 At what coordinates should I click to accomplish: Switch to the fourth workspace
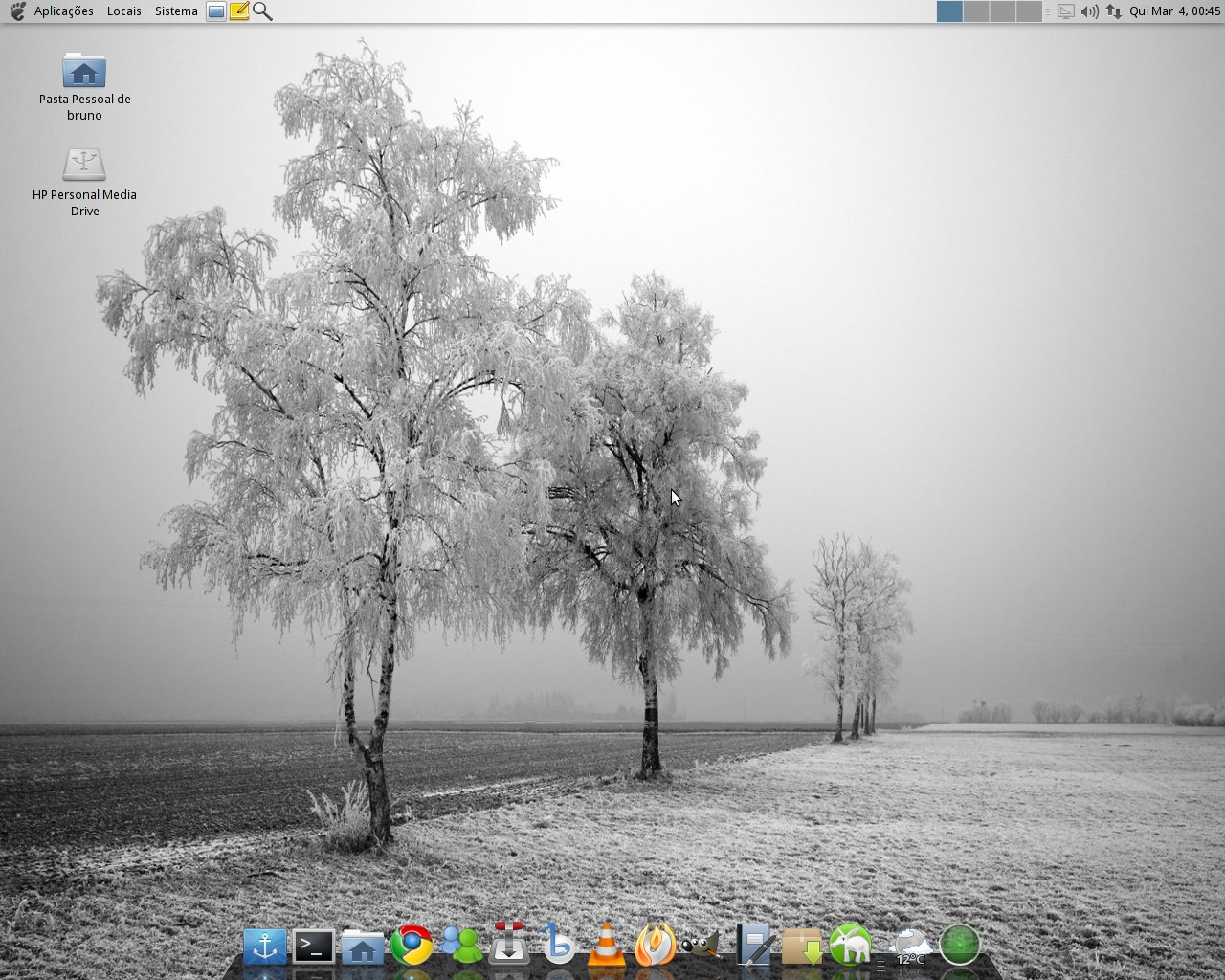(1028, 11)
